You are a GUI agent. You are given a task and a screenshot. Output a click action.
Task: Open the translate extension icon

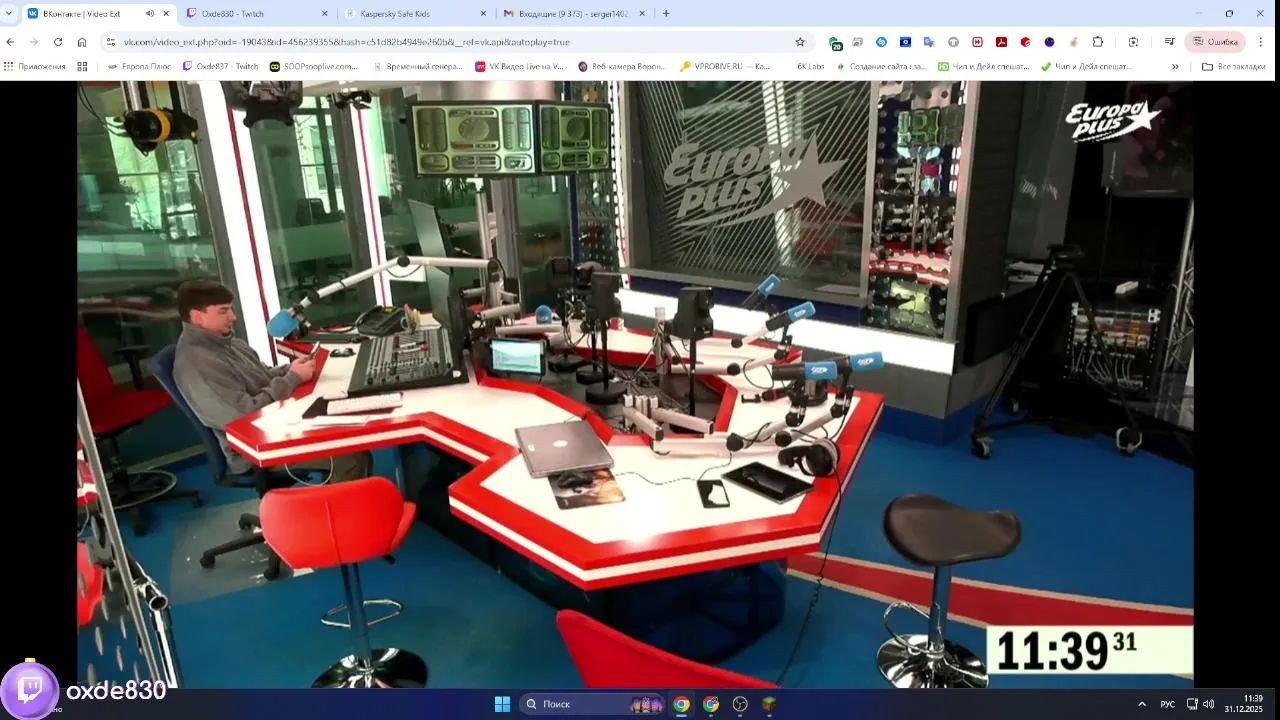pyautogui.click(x=929, y=42)
